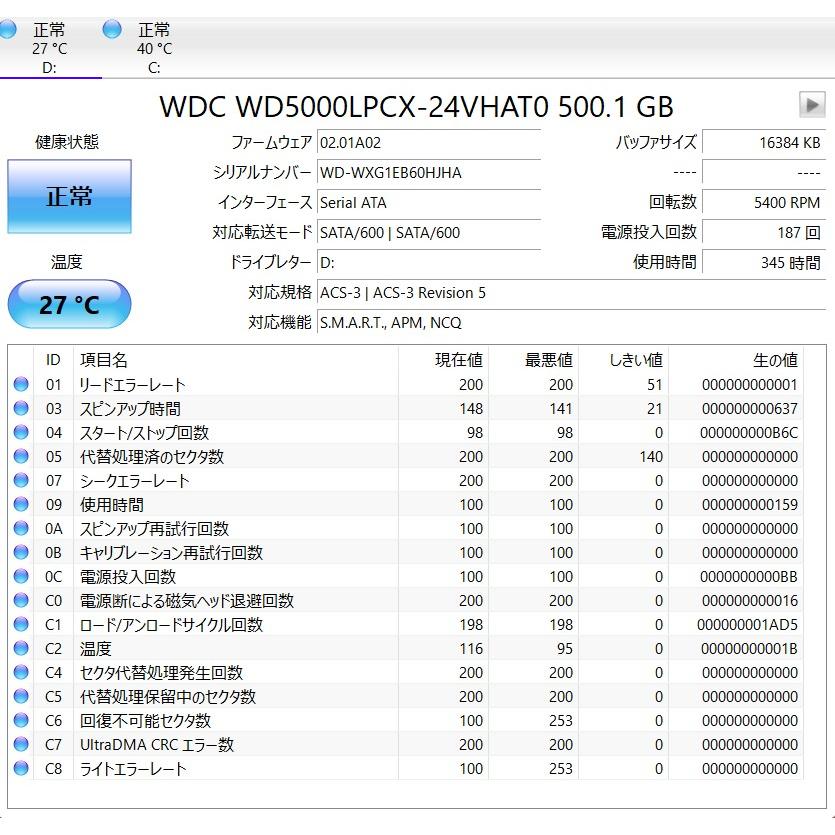This screenshot has height=835, width=835.
Task: Select the スタート/ストップ回数 attribute name
Action: pos(144,432)
